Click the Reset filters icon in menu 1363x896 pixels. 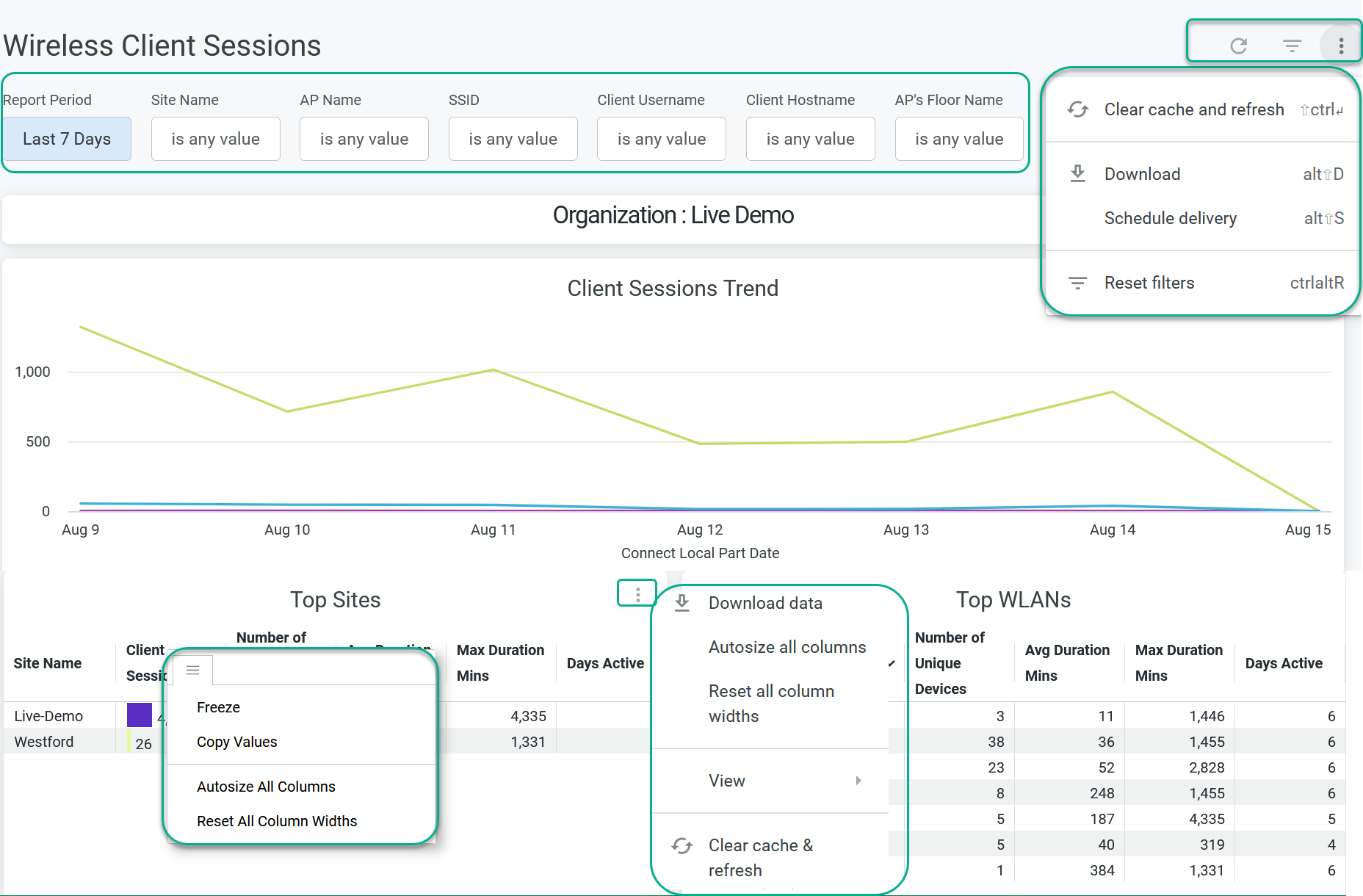tap(1077, 283)
